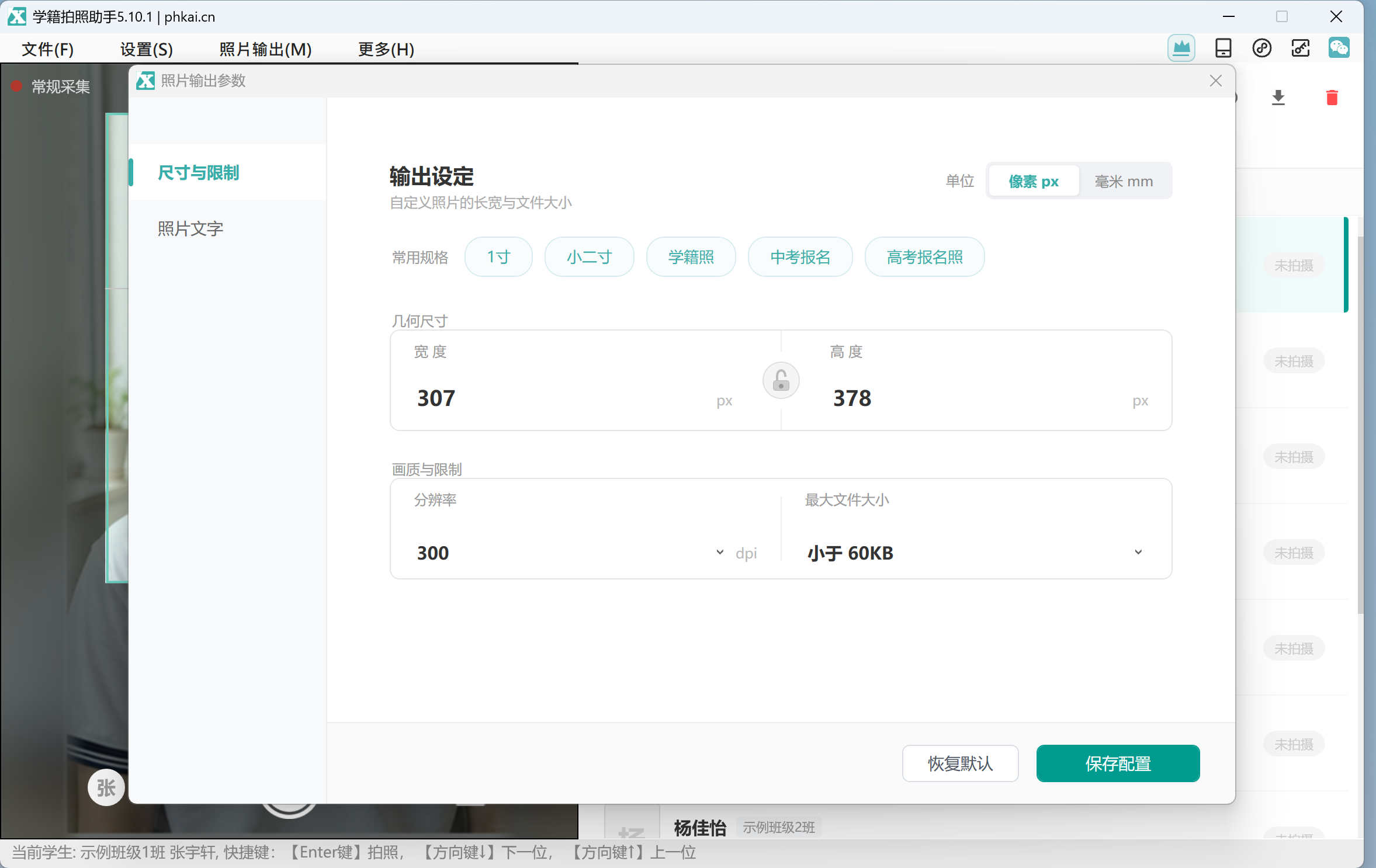This screenshot has width=1376, height=868.
Task: Click the download arrow icon
Action: pyautogui.click(x=1278, y=98)
